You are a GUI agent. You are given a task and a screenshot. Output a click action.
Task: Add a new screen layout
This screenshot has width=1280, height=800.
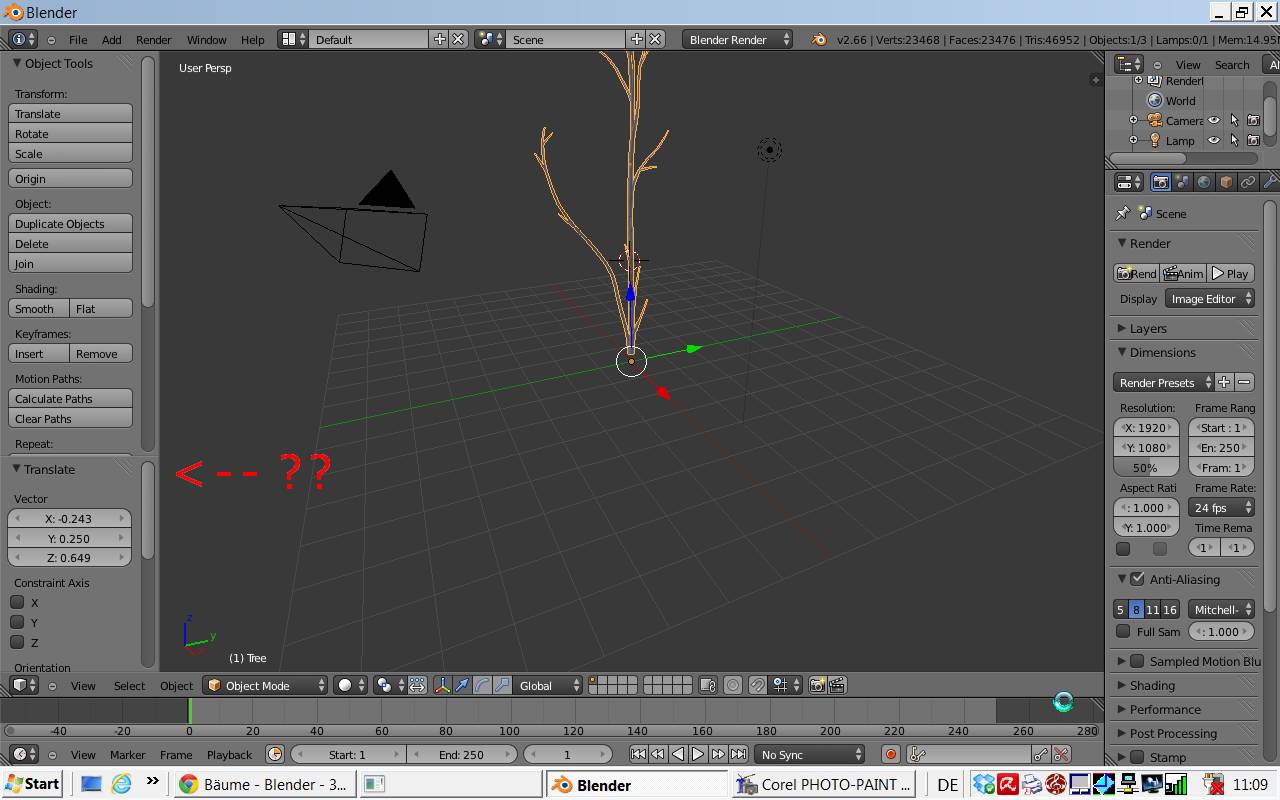[439, 39]
